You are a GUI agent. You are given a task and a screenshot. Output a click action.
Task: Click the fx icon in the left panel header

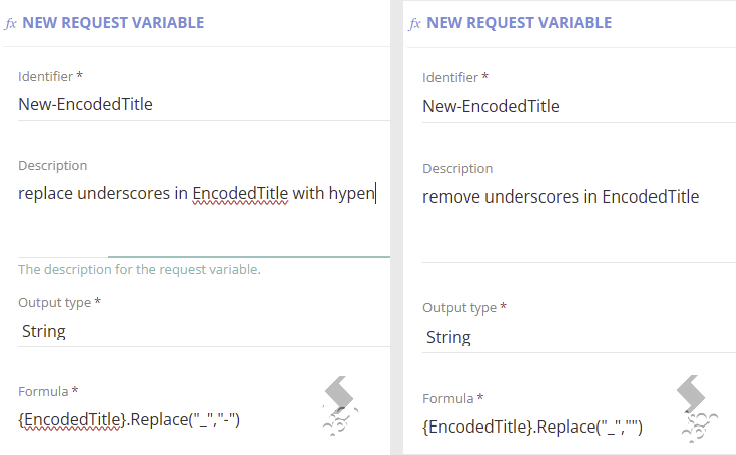coord(10,23)
